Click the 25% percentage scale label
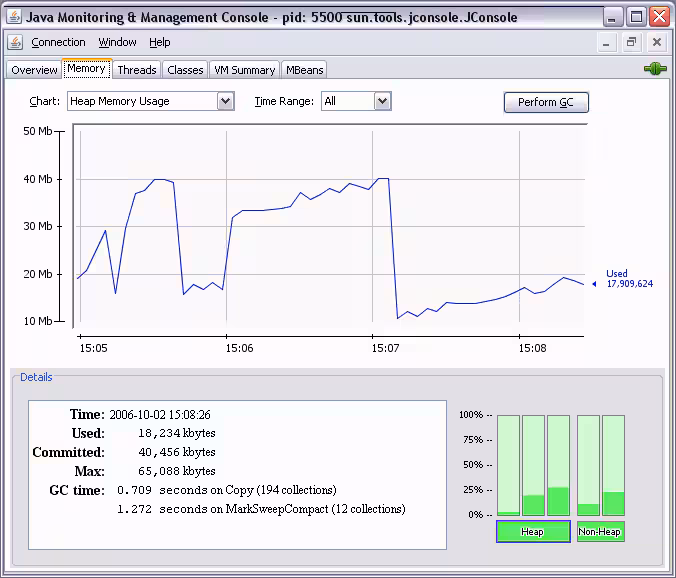 click(x=473, y=490)
